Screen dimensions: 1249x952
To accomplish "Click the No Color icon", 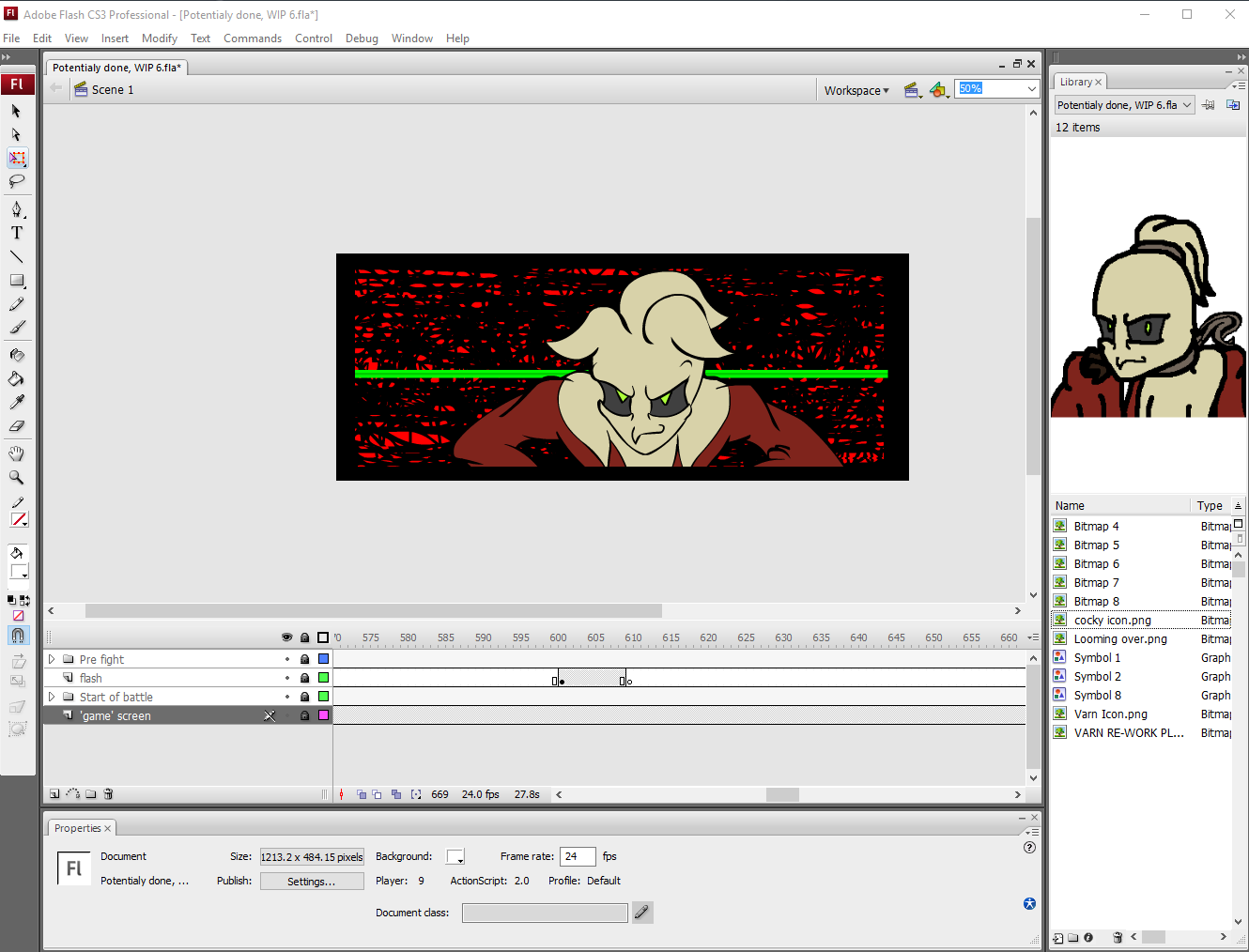I will pyautogui.click(x=18, y=616).
